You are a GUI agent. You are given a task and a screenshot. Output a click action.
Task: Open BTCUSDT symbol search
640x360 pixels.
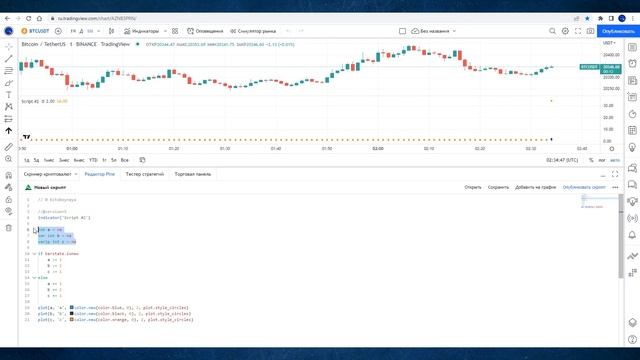[36, 31]
